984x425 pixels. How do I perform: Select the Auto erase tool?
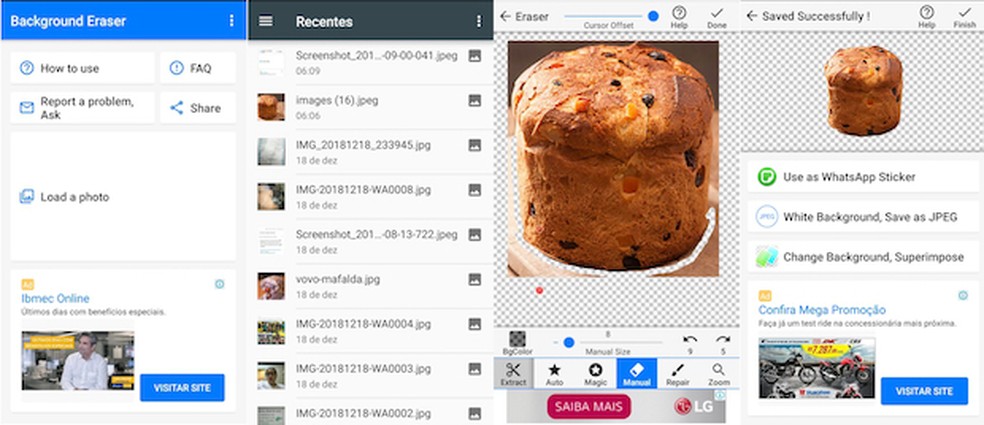coord(554,374)
